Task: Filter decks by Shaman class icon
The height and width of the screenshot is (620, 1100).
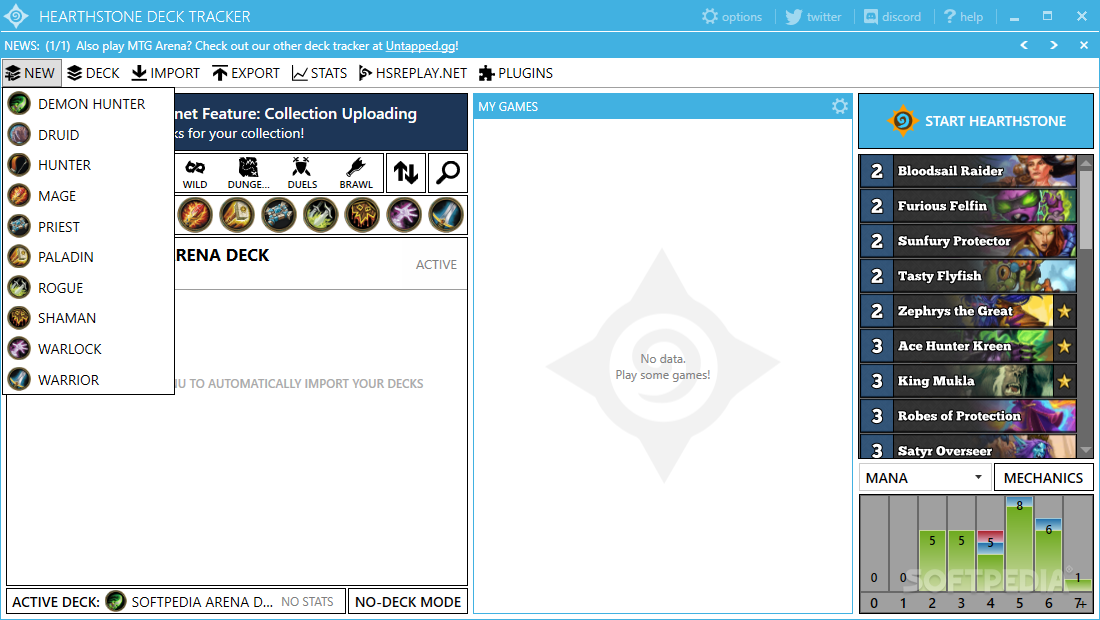Action: click(362, 215)
